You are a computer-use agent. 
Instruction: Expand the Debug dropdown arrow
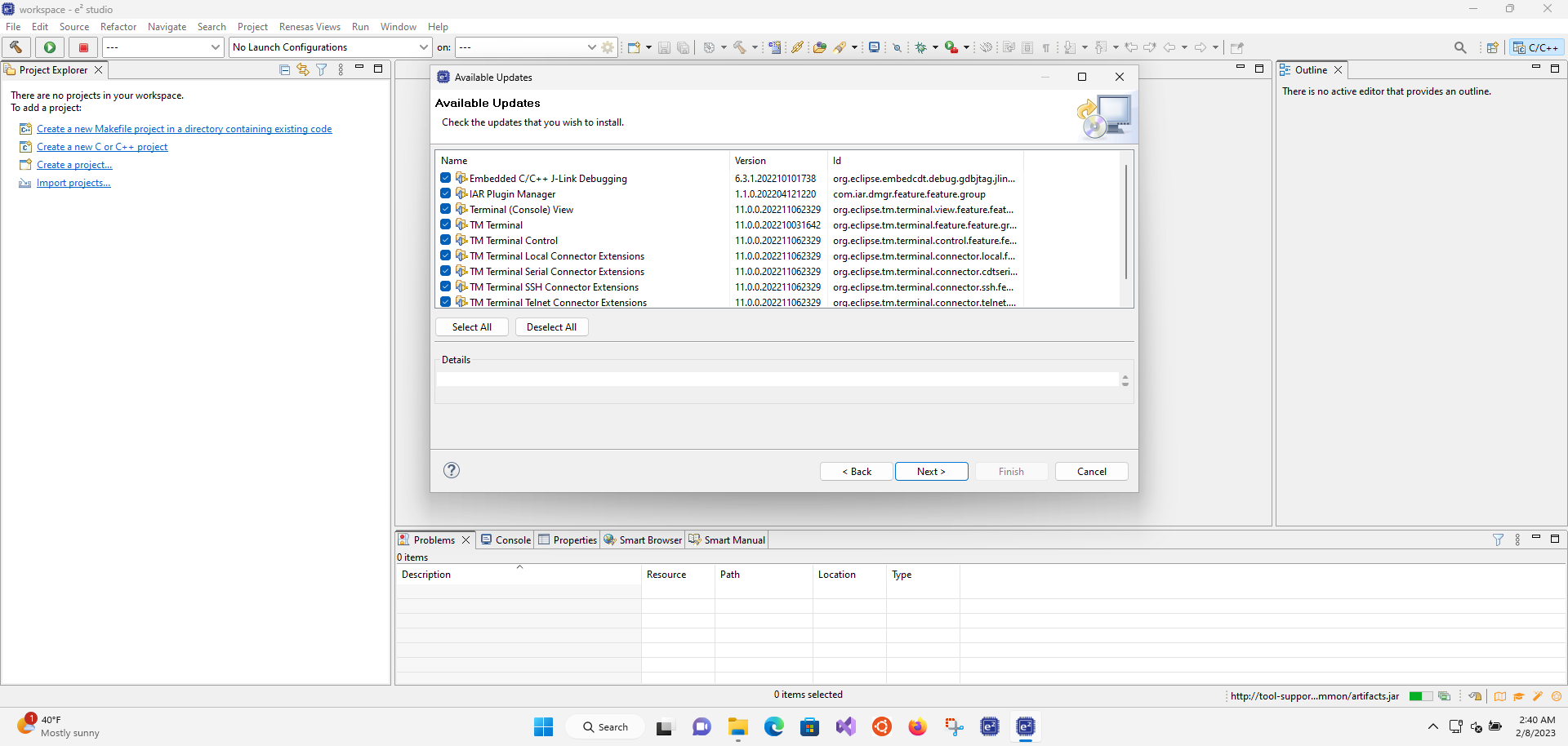pos(935,47)
